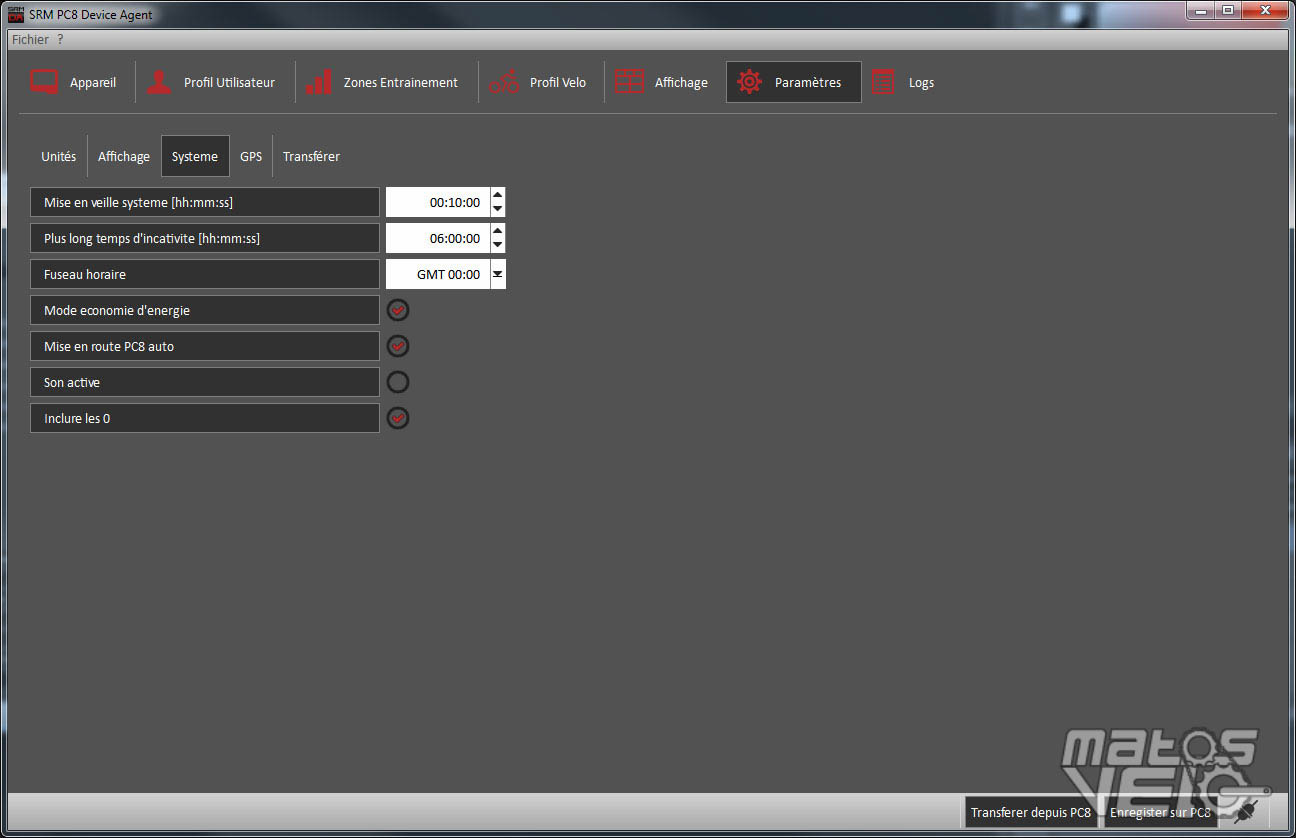
Task: Open the Profil Utilisateur section
Action: point(212,82)
